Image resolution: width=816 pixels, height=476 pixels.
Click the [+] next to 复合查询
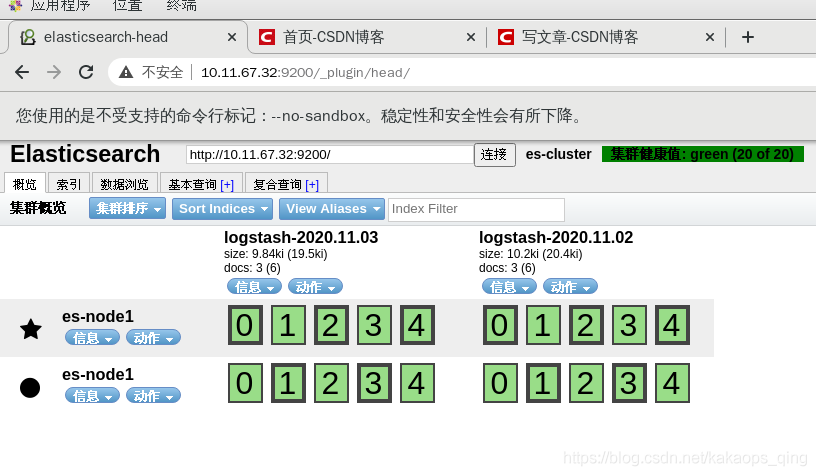(312, 185)
